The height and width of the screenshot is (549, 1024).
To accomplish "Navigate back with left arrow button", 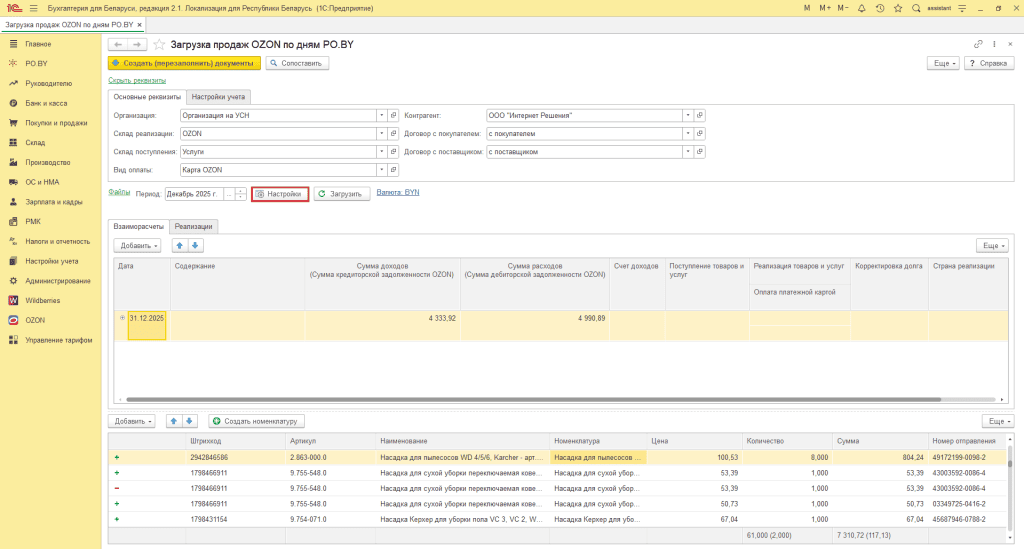I will click(x=118, y=44).
